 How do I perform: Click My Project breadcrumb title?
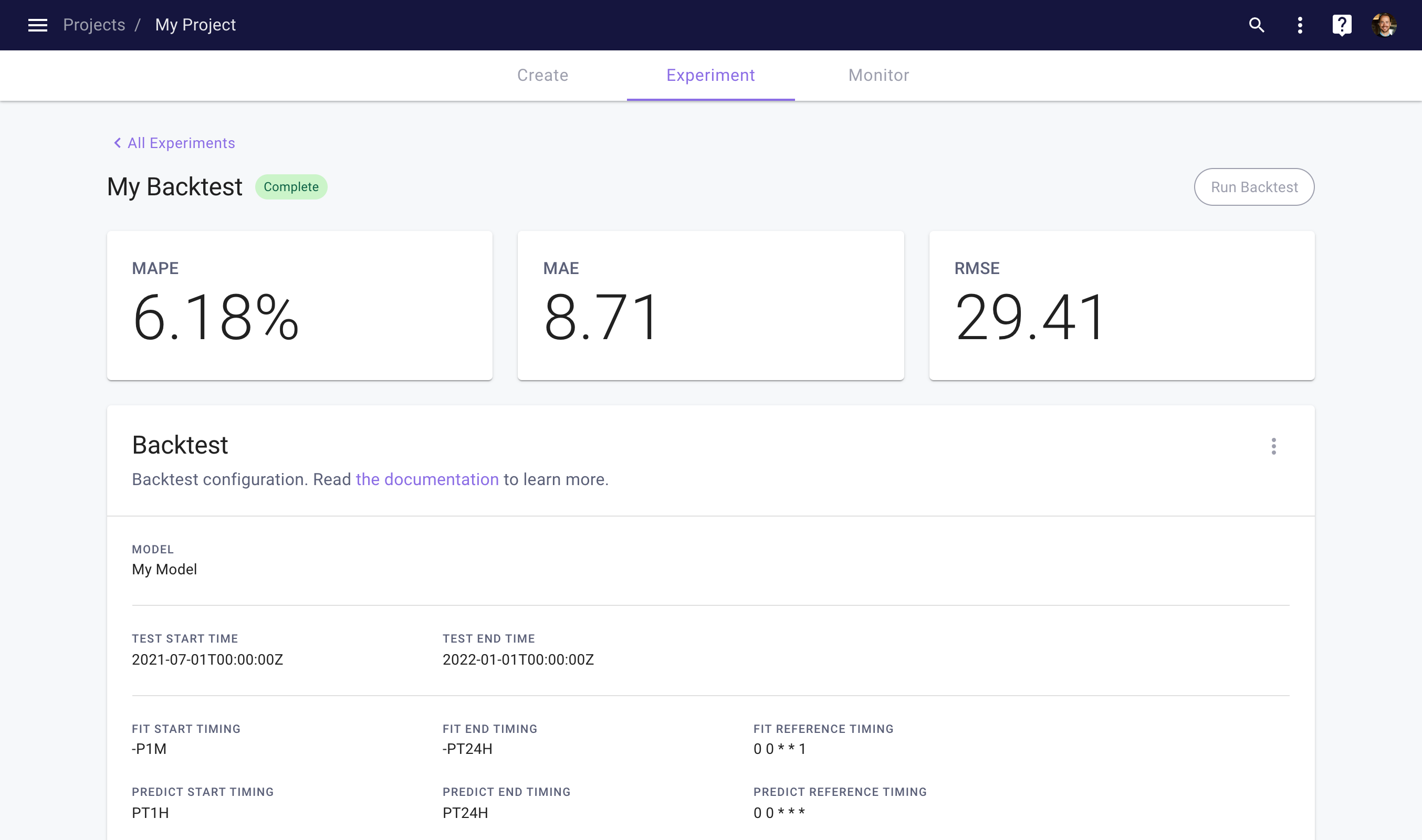coord(195,25)
